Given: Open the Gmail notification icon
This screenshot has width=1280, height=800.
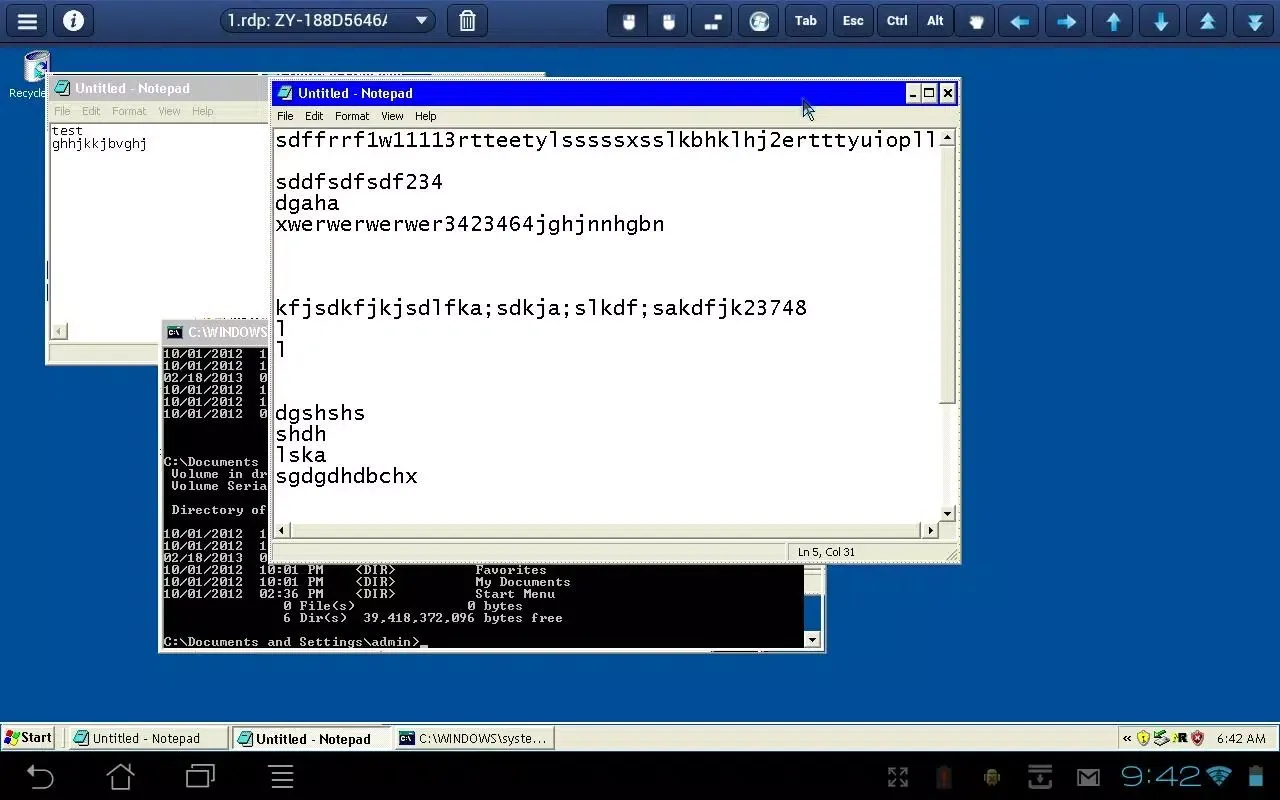Looking at the screenshot, I should pos(1088,777).
